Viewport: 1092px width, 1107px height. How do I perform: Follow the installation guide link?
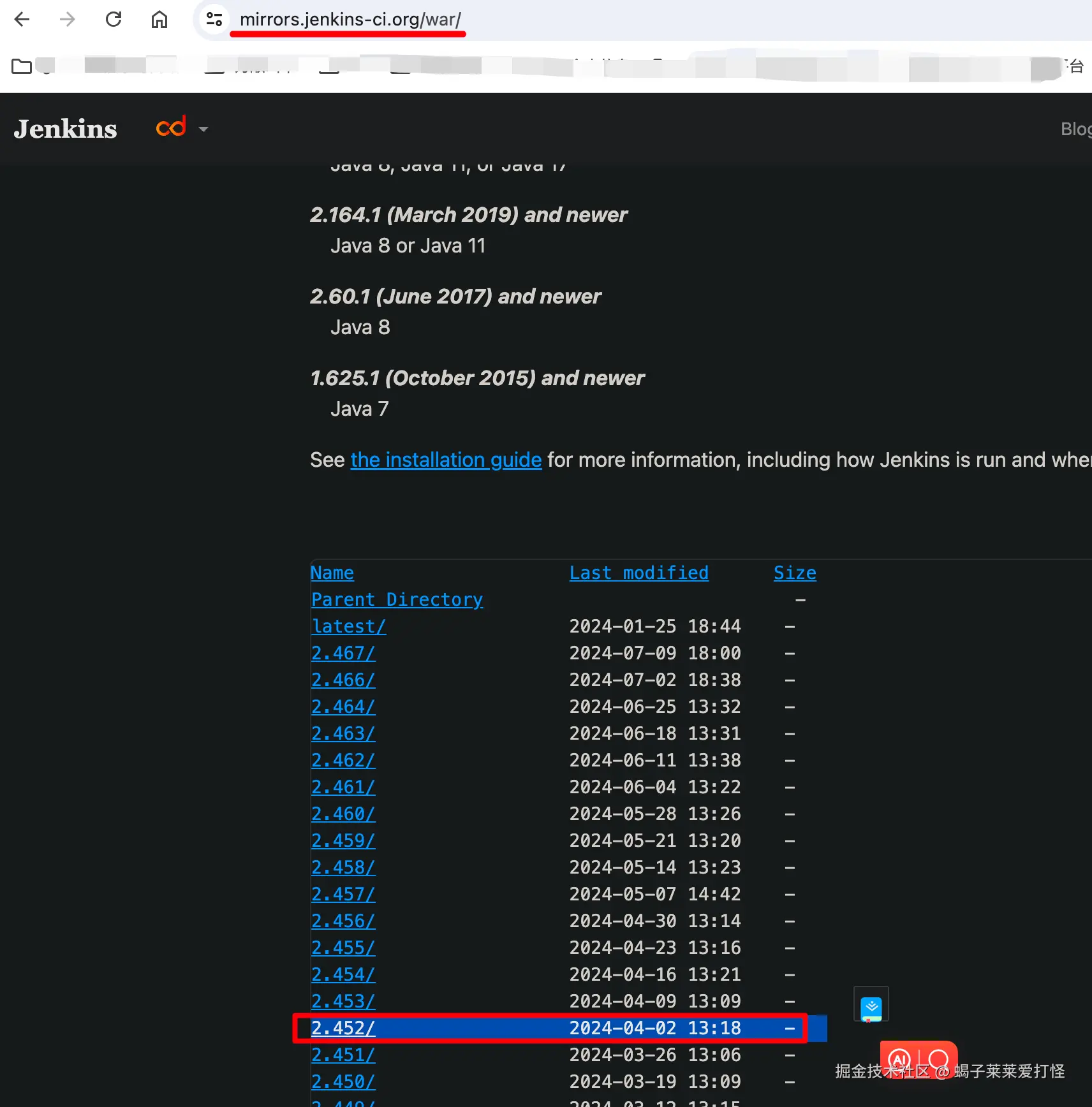(x=446, y=460)
